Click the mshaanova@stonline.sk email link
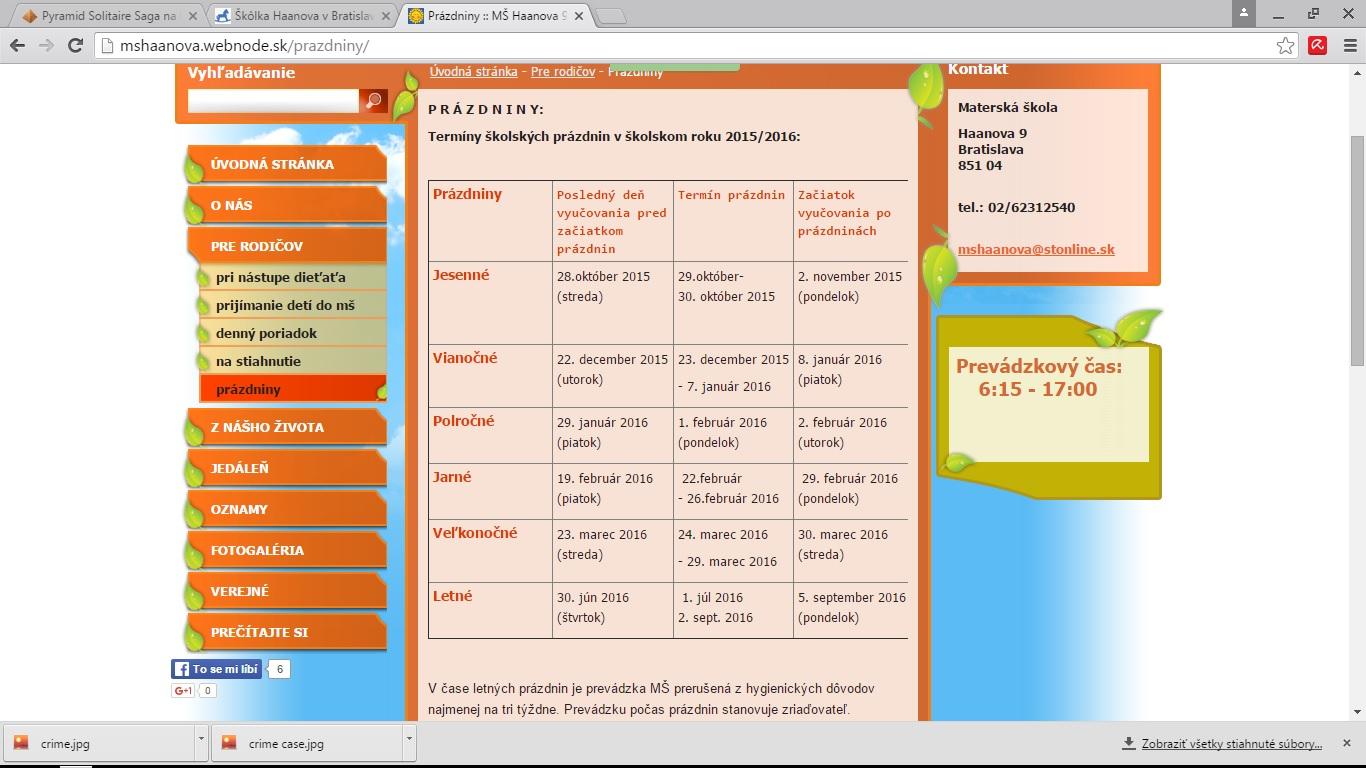This screenshot has height=768, width=1366. 1036,250
